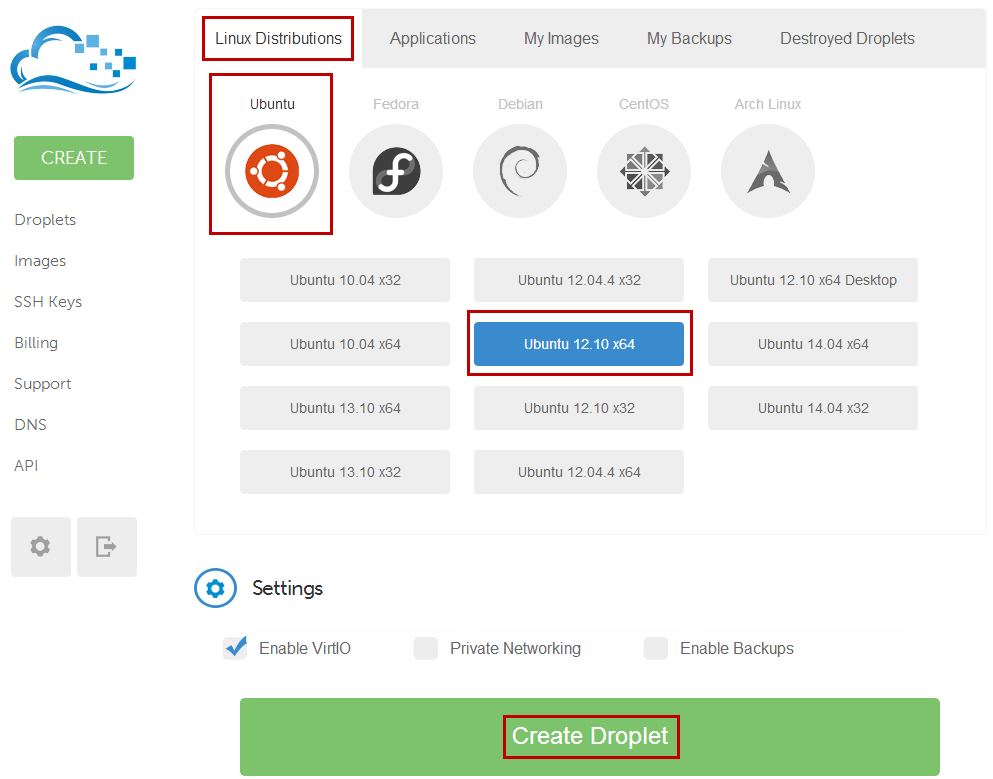Viewport: 993px width, 779px height.
Task: Select the highlighted Ubuntu 12.10 x64 image
Action: [579, 344]
